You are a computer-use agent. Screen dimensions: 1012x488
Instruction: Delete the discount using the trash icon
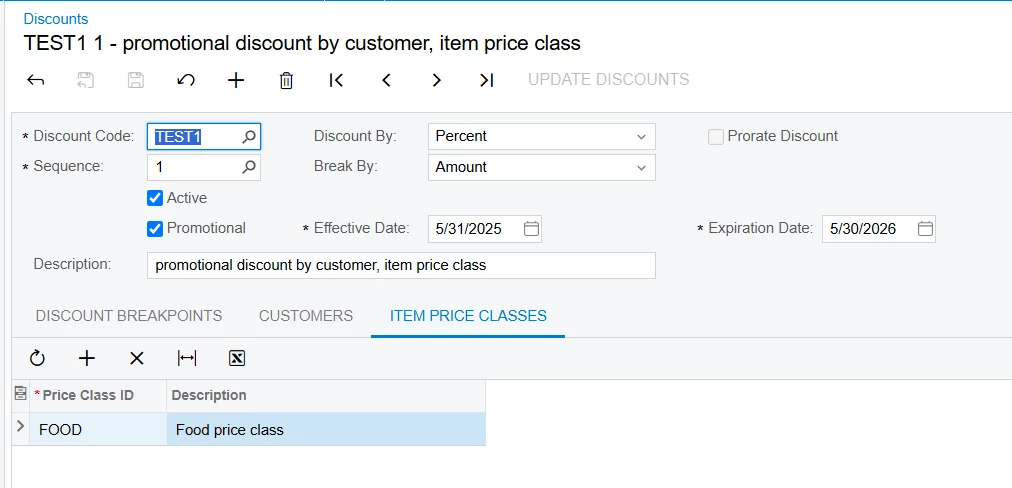tap(286, 80)
